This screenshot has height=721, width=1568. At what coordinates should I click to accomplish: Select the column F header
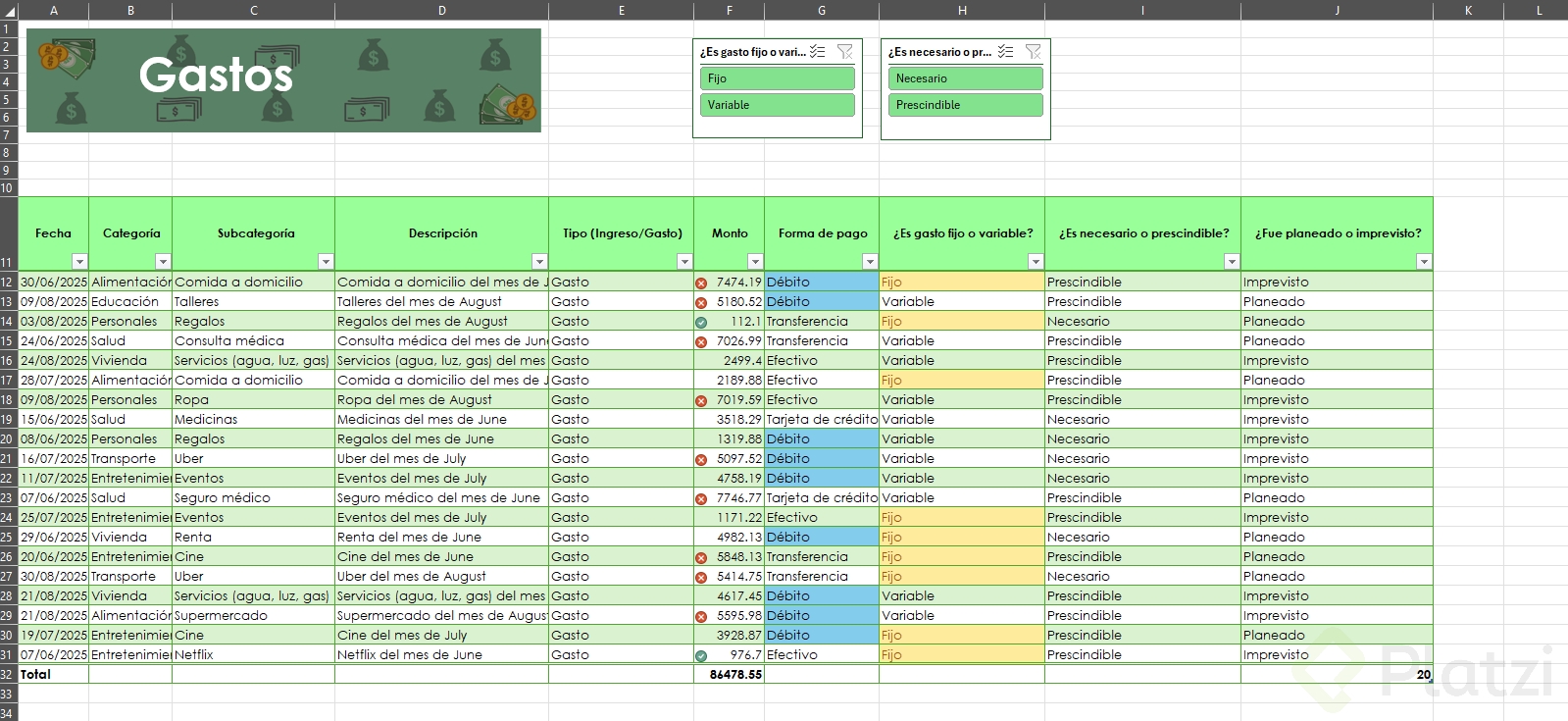pos(729,10)
